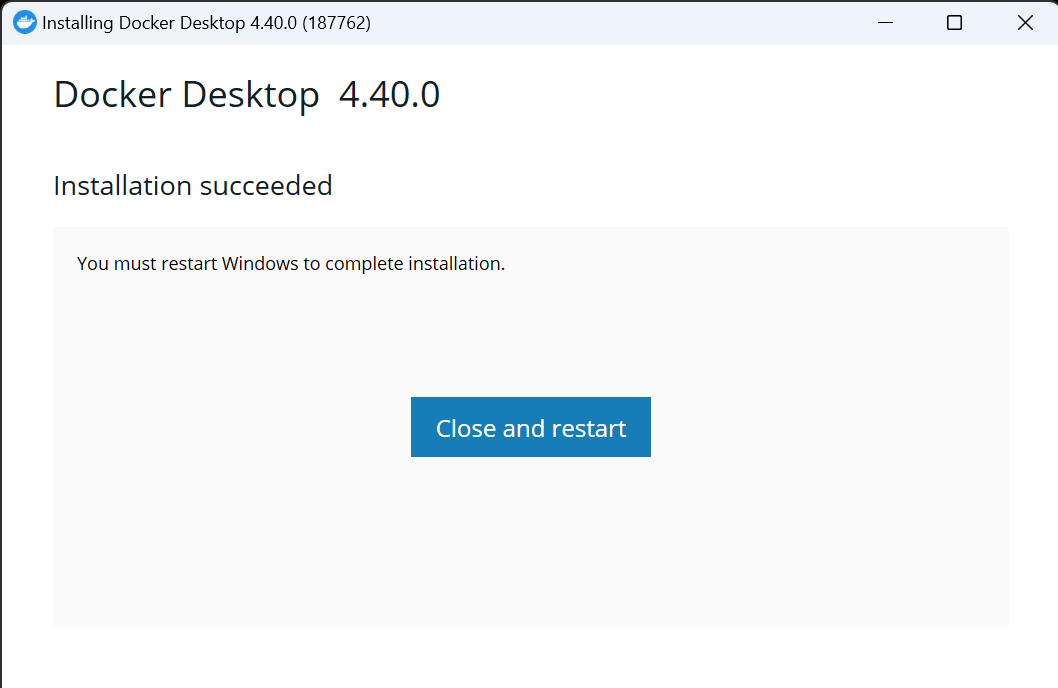This screenshot has height=688, width=1058.
Task: Click the 'Docker Desktop 4.40.0' heading
Action: point(247,94)
